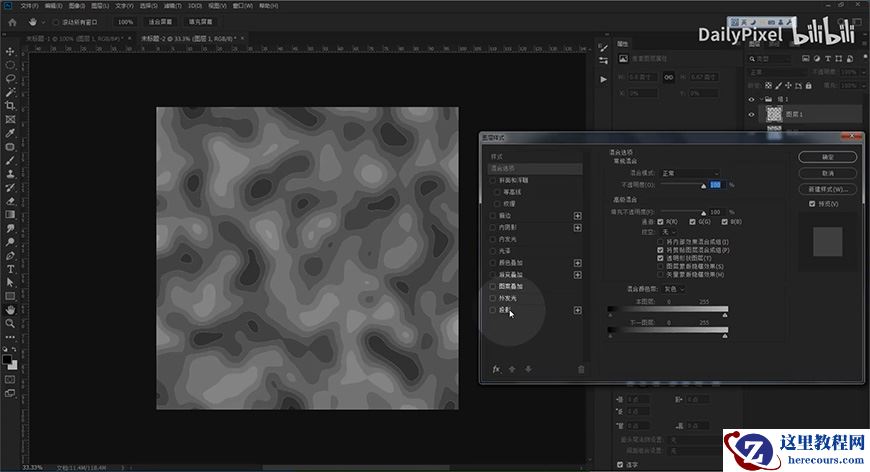Click the 新建样式(W)... button
This screenshot has height=472, width=870.
click(827, 189)
